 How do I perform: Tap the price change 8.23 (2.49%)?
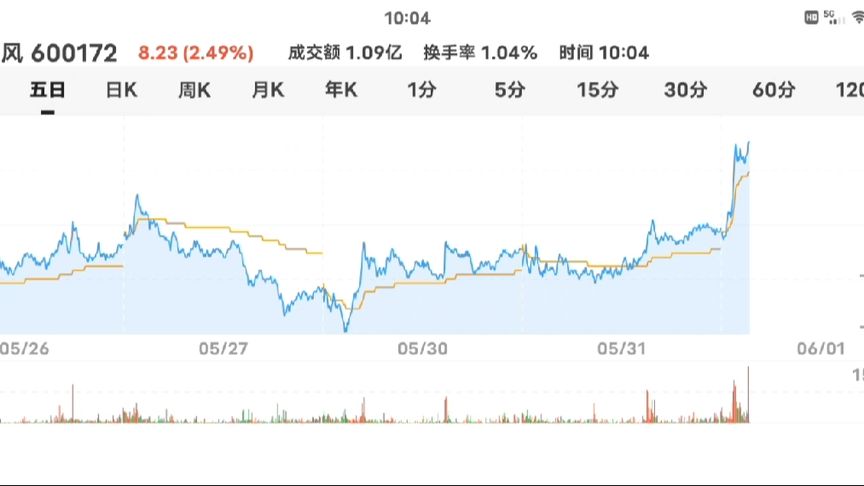click(196, 53)
